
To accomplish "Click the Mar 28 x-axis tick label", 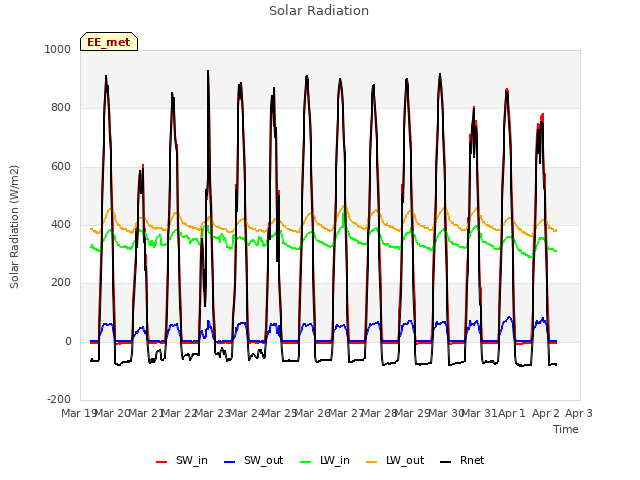I will [x=378, y=413].
